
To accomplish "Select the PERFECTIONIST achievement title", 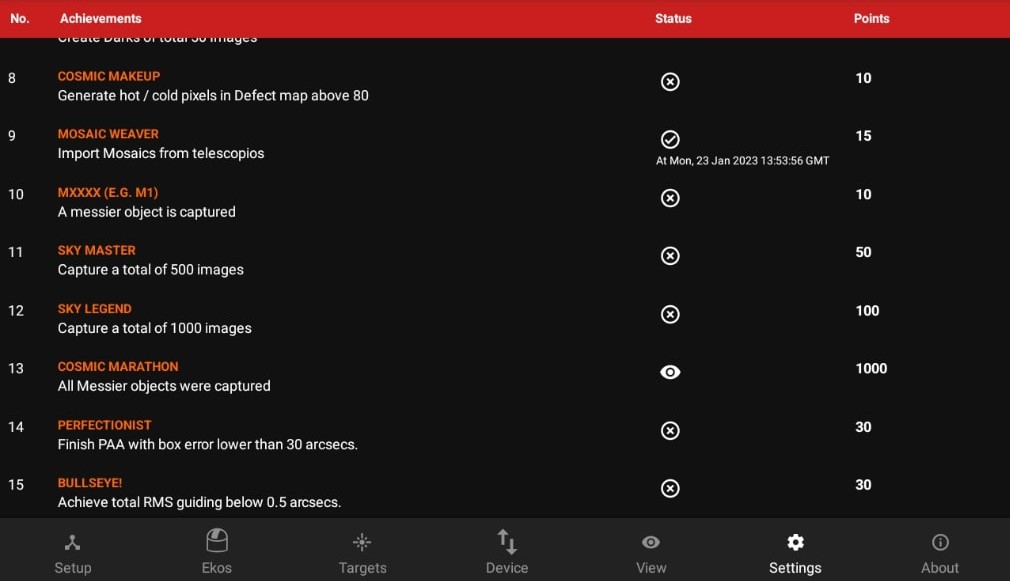I will [104, 425].
